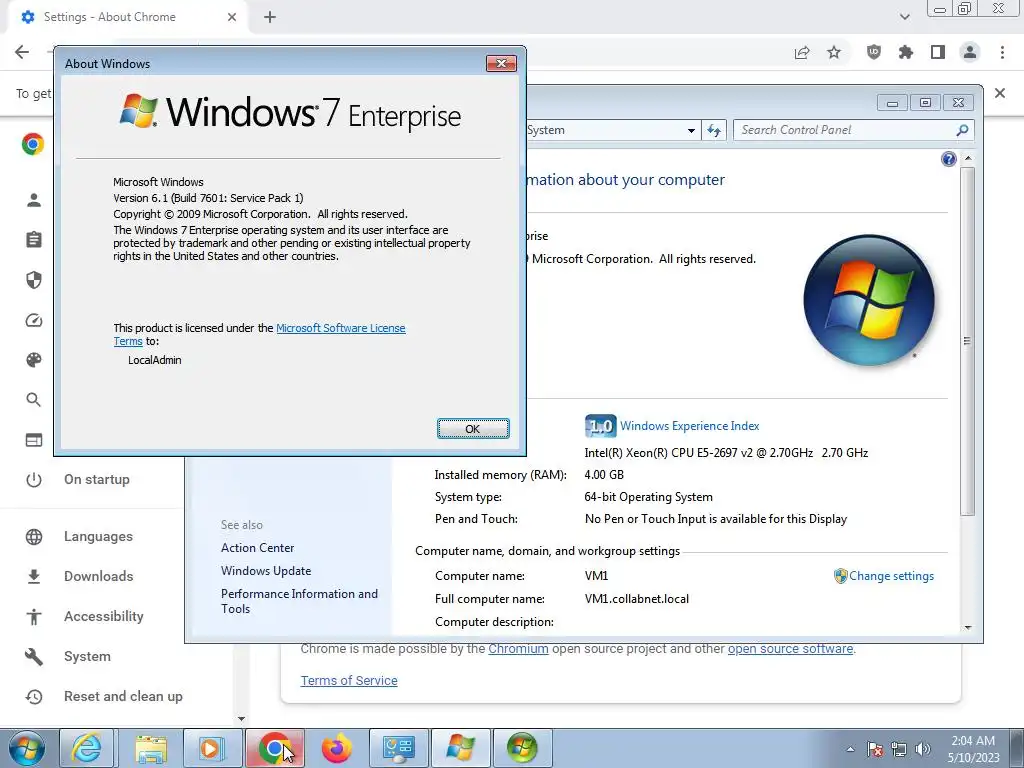Image resolution: width=1024 pixels, height=768 pixels.
Task: Open Performance Information and Tools link
Action: tap(299, 601)
